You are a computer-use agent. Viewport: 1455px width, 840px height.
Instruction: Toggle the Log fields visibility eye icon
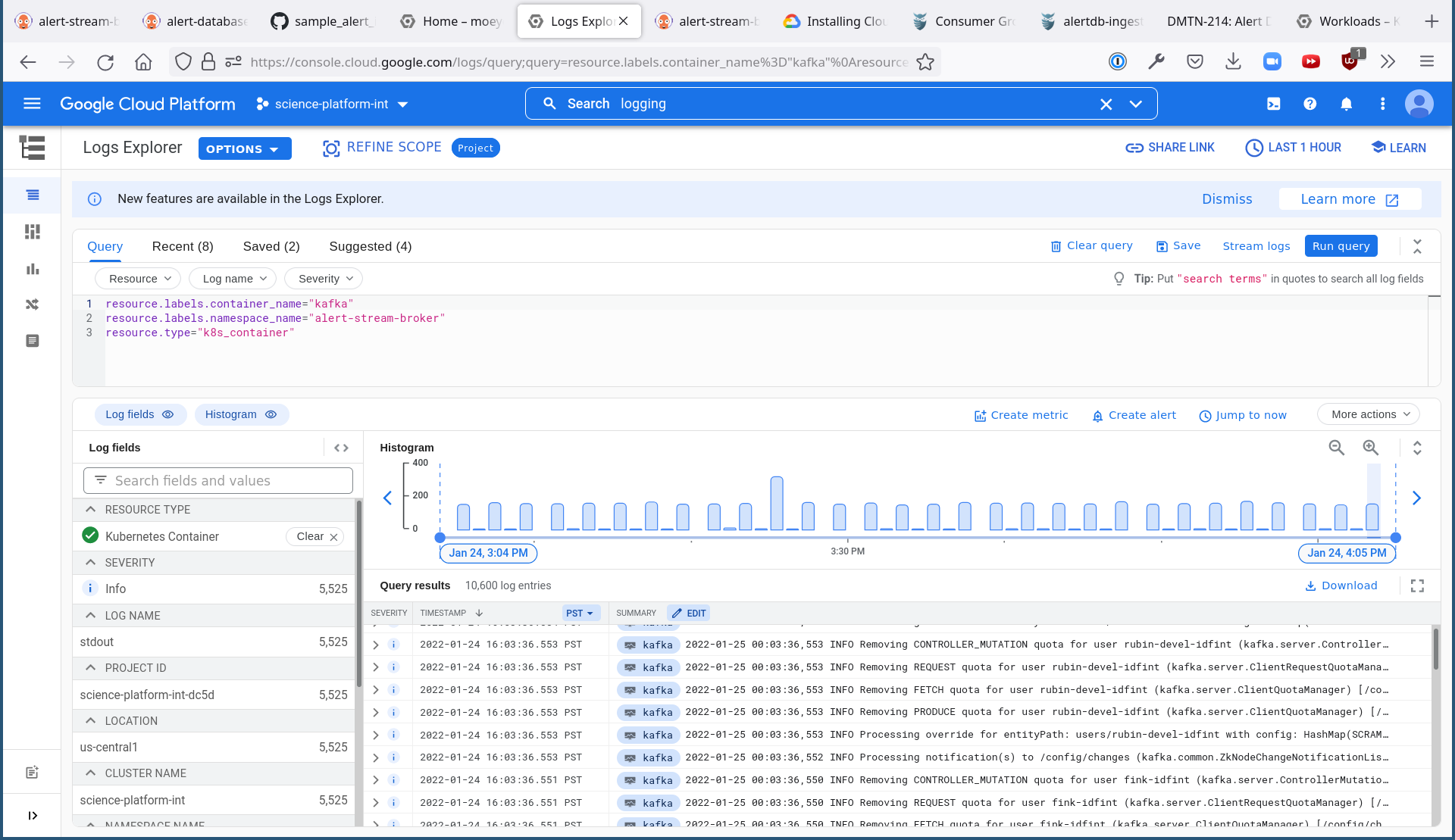[x=170, y=414]
